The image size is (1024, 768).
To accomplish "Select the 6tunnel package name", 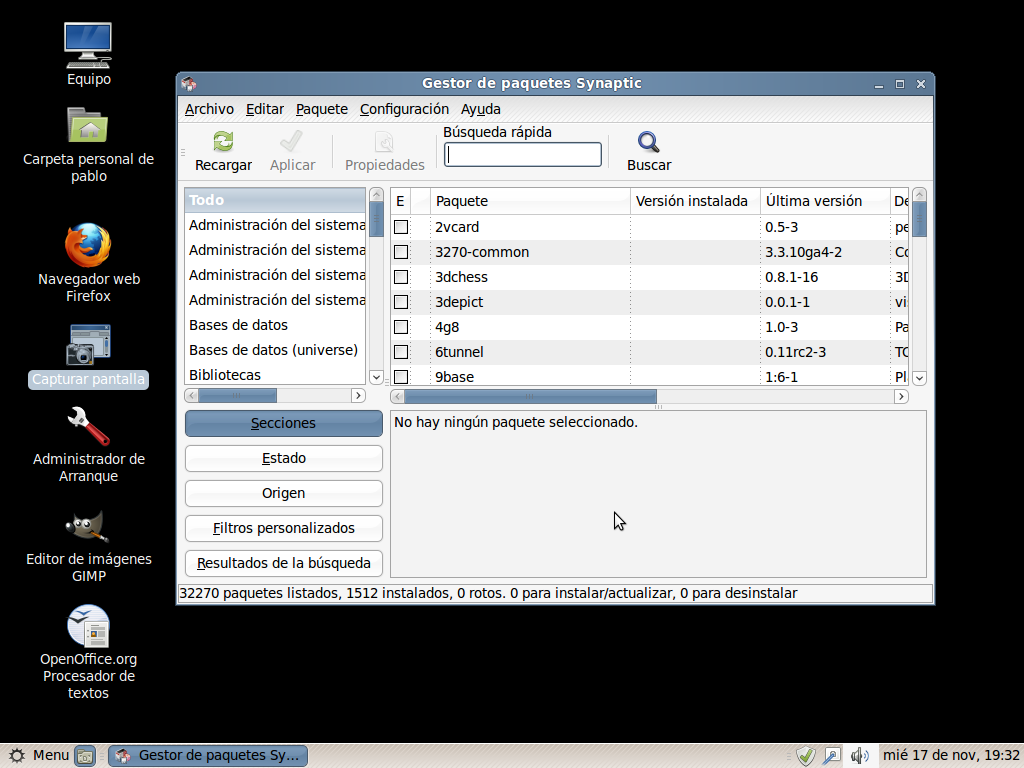I will click(x=459, y=352).
